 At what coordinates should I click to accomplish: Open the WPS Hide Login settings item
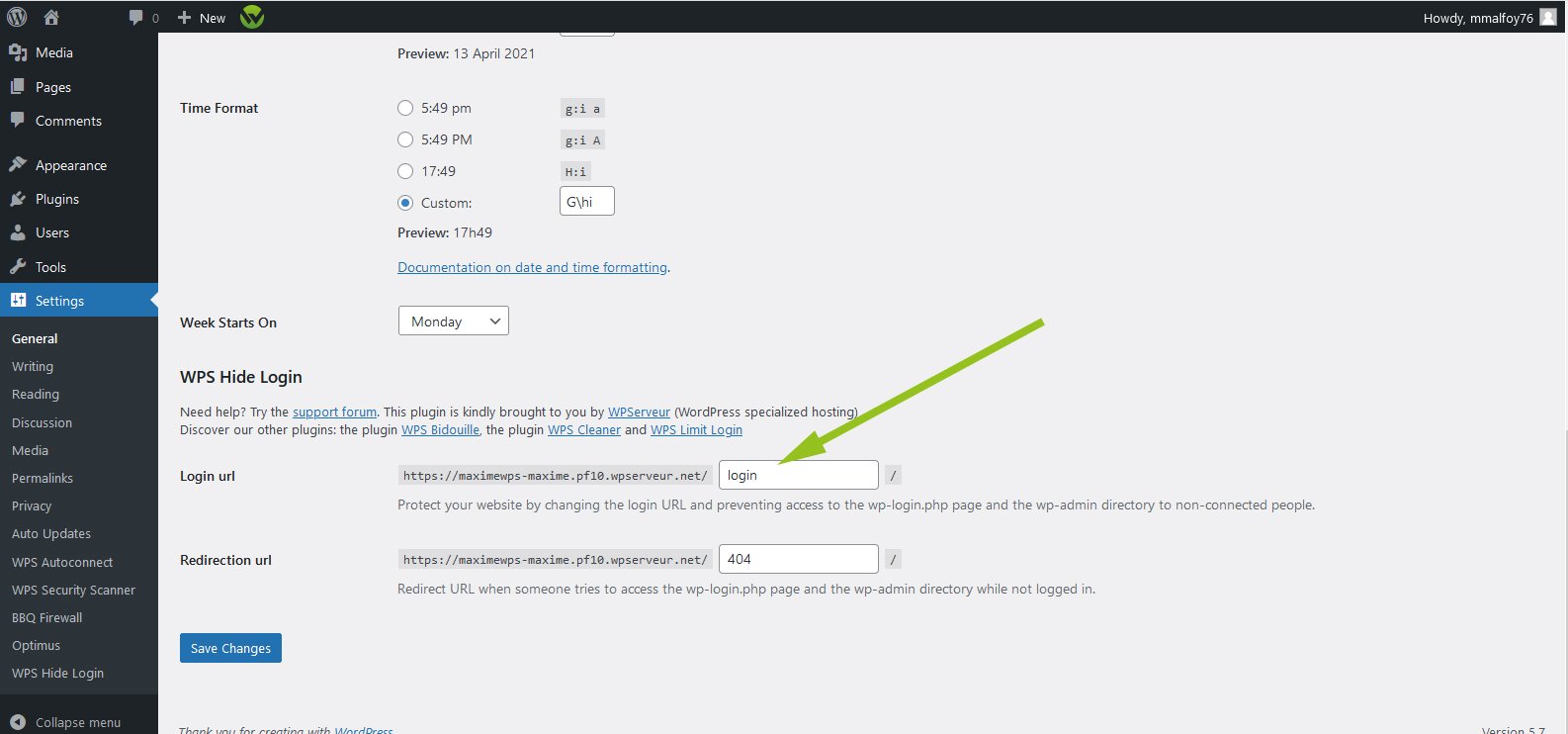click(x=57, y=673)
